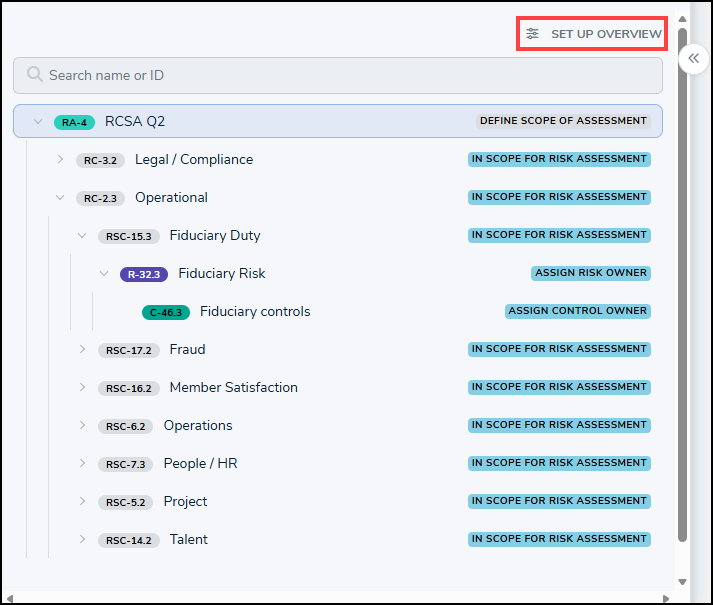Click the RC-2.3 ID badge
Viewport: 713px width, 605px height.
100,198
